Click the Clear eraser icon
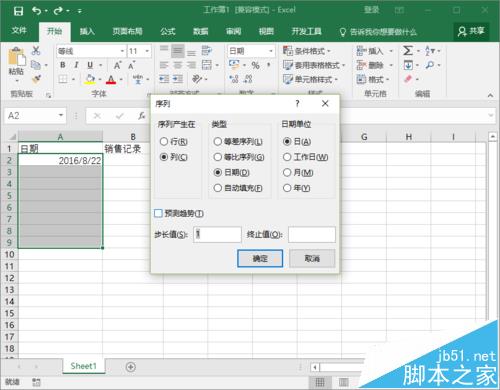 pos(408,79)
